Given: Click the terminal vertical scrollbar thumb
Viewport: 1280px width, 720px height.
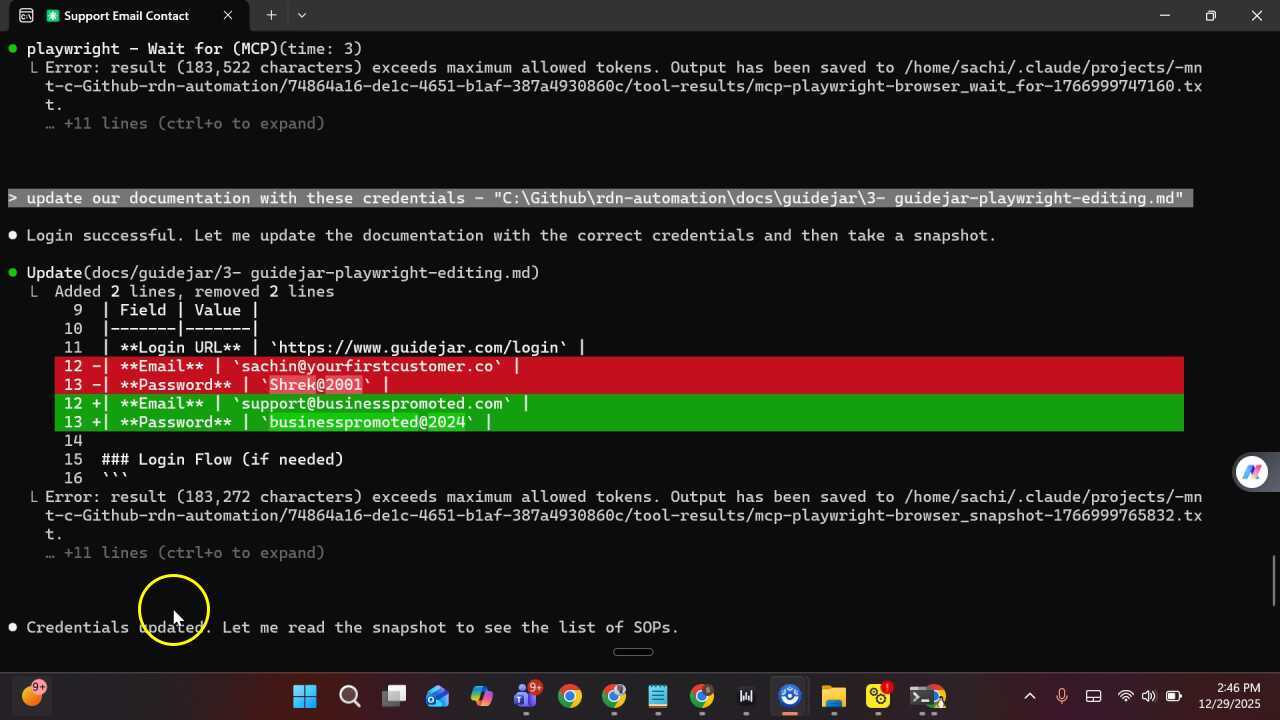Looking at the screenshot, I should 1275,580.
